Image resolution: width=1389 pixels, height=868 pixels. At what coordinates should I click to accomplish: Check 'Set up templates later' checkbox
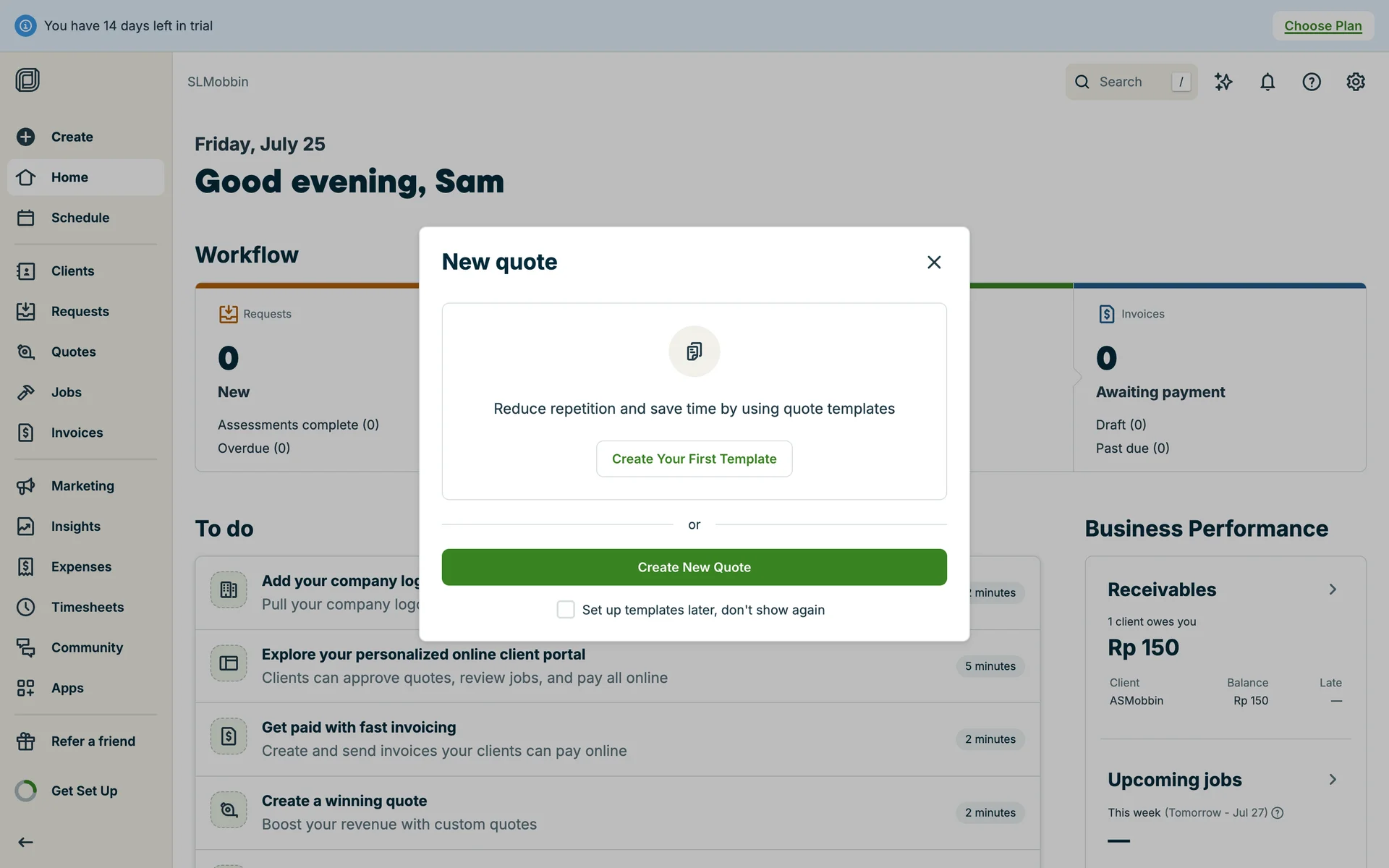click(566, 610)
